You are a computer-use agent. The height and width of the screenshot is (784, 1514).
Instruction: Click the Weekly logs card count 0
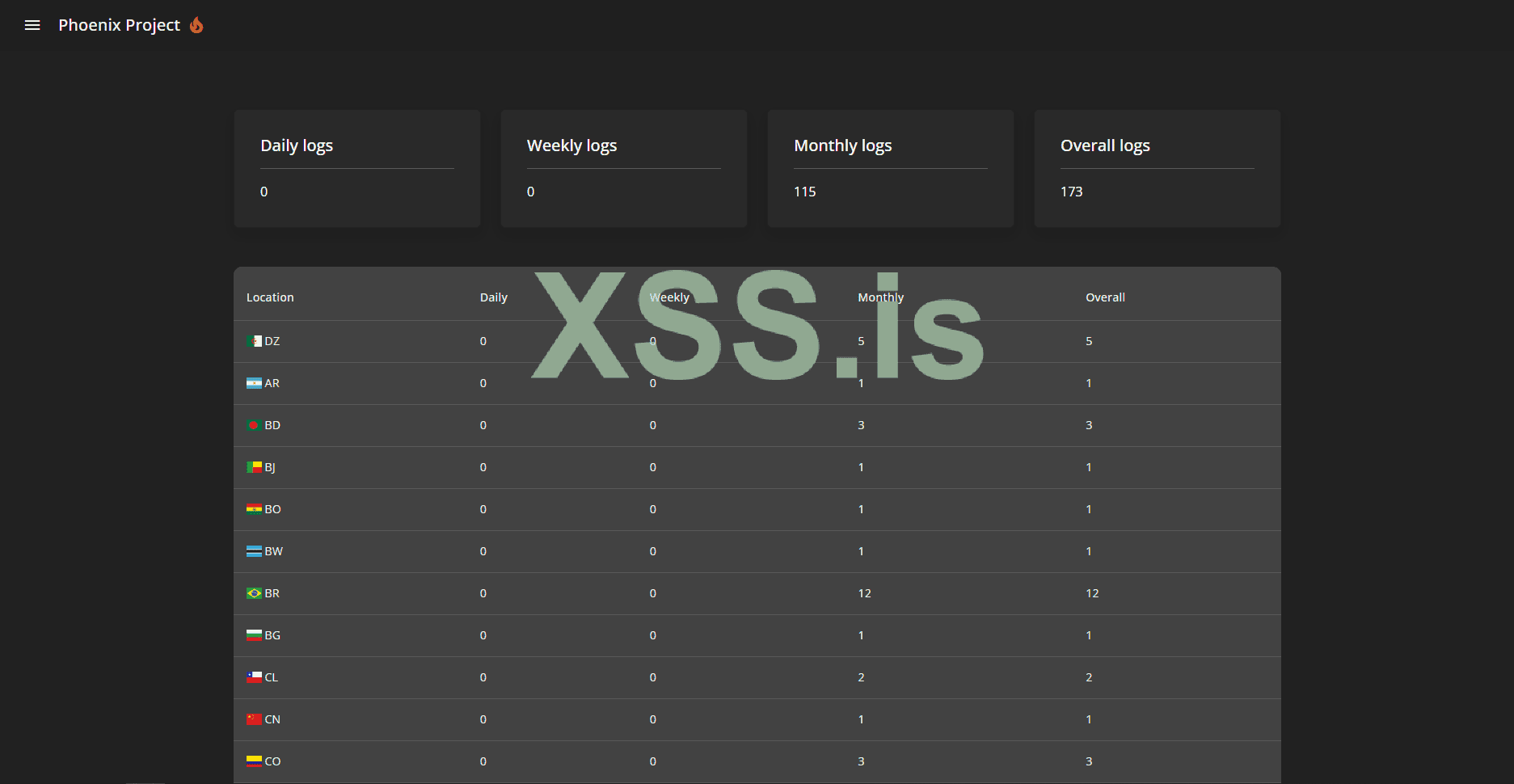pyautogui.click(x=531, y=192)
